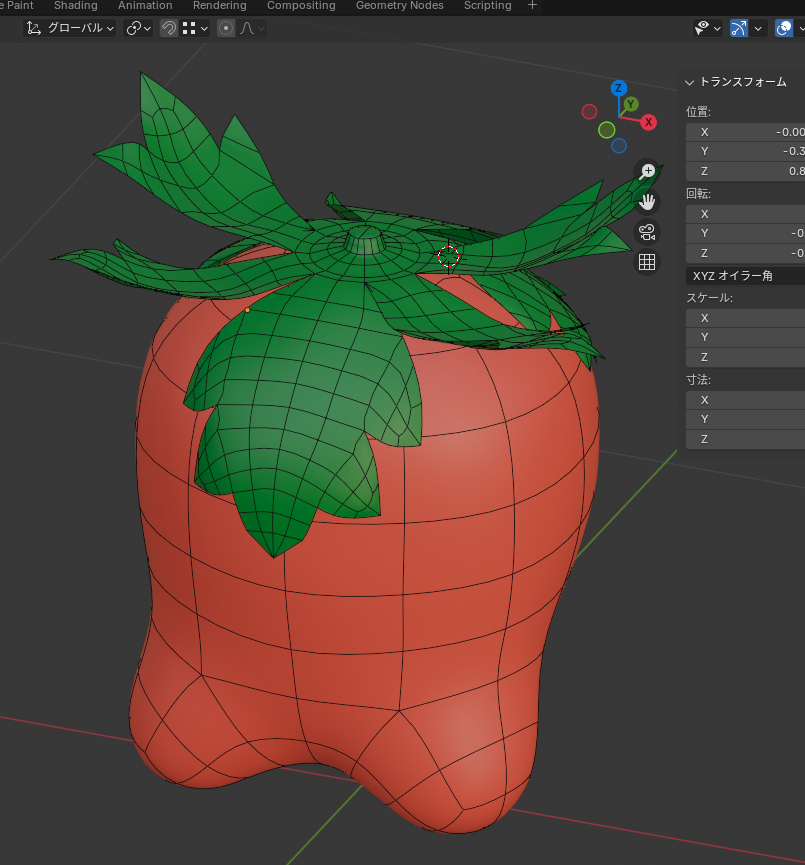The image size is (805, 865).
Task: Click the 寸法 Y value field
Action: pyautogui.click(x=745, y=419)
